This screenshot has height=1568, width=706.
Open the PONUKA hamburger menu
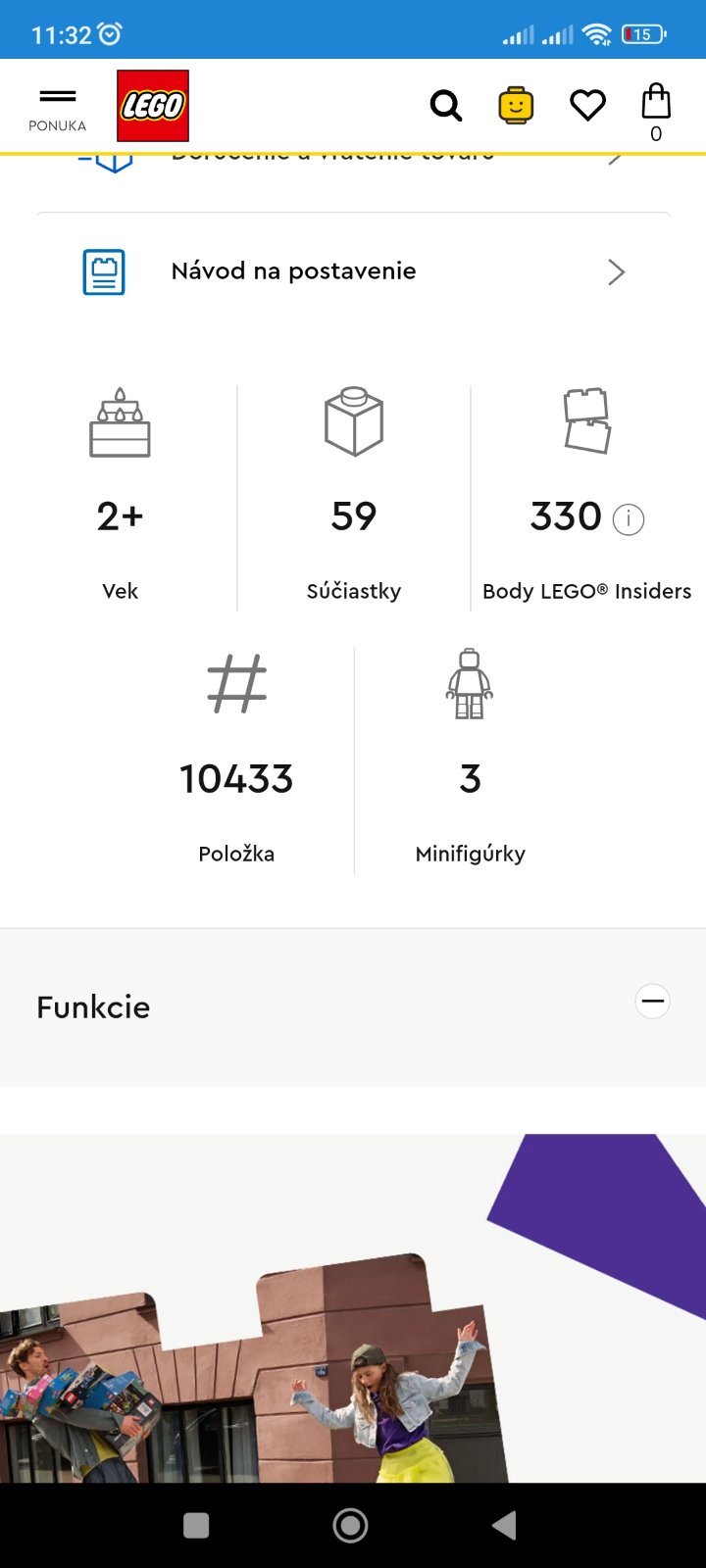57,106
